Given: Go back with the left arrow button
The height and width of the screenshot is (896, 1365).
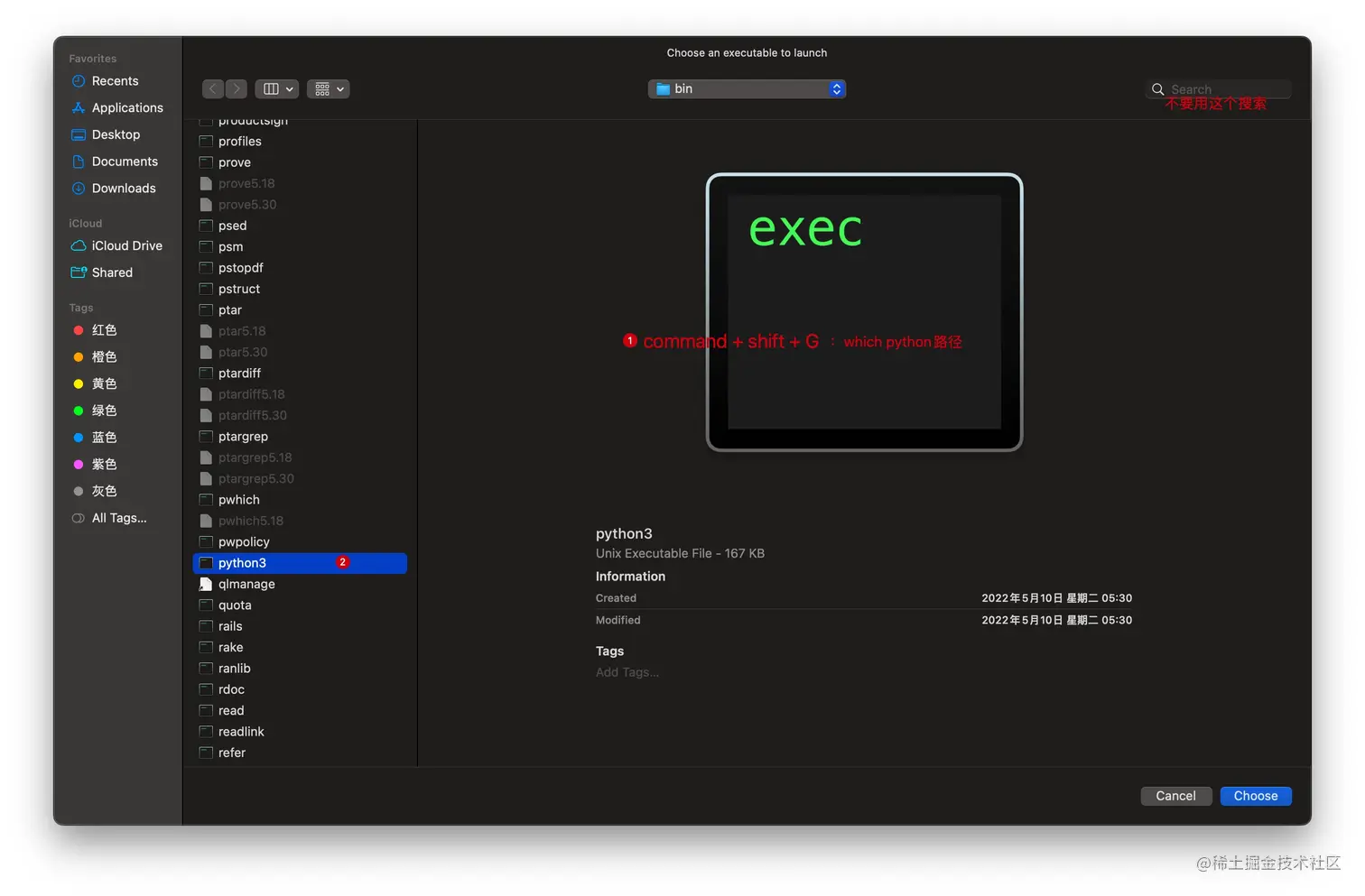Looking at the screenshot, I should tap(213, 88).
